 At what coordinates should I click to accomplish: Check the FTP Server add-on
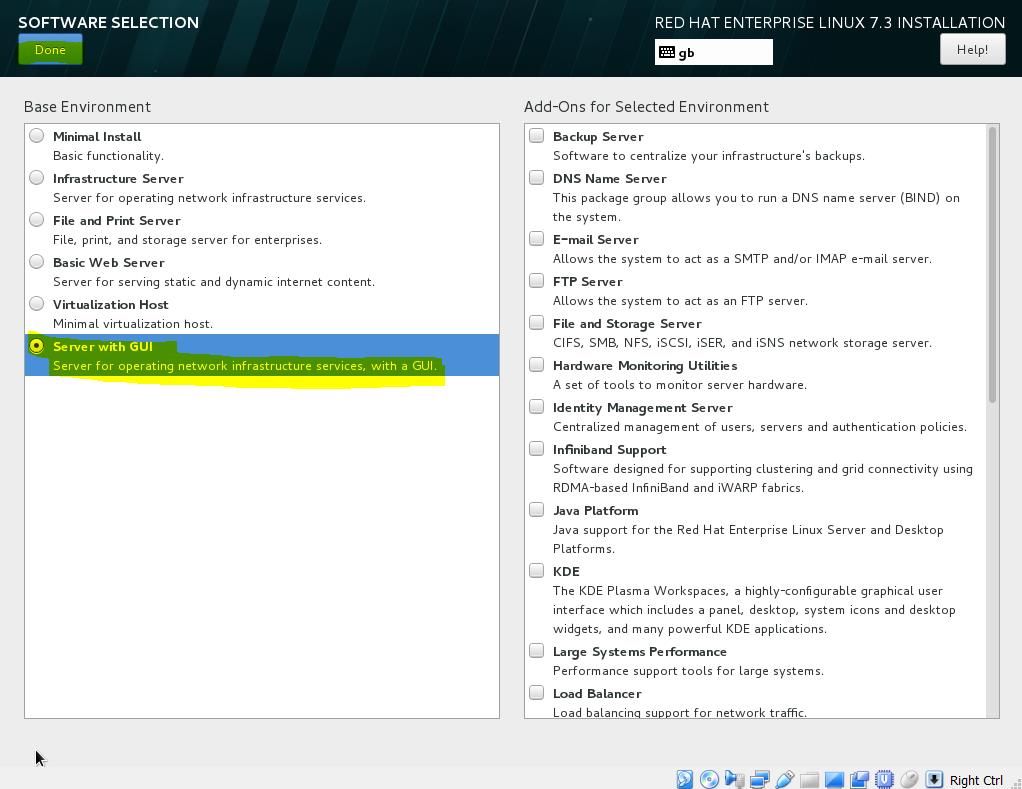[x=536, y=281]
